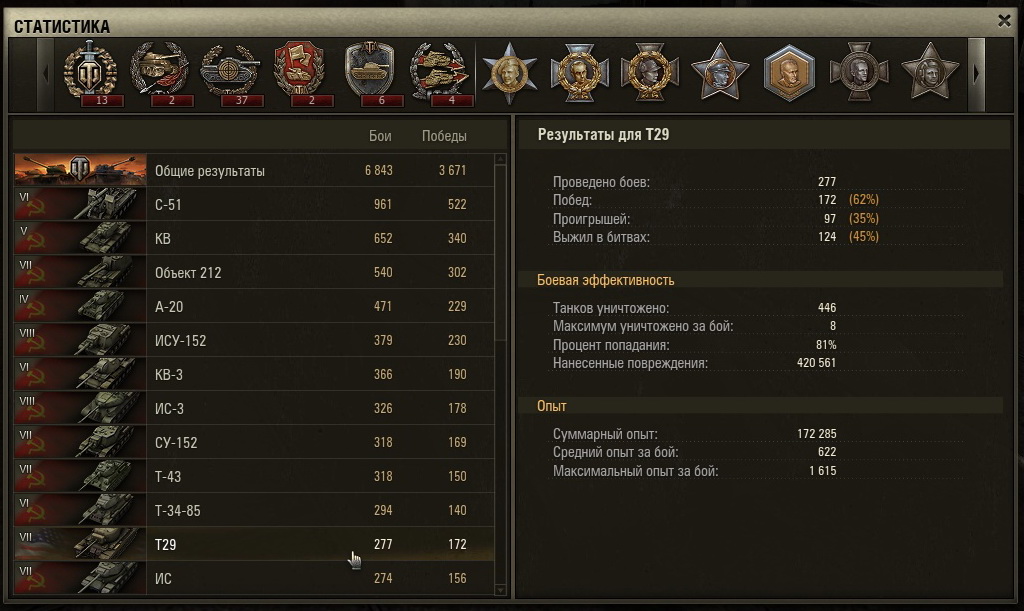Show next medals with right arrow
This screenshot has height=611, width=1024.
976,74
